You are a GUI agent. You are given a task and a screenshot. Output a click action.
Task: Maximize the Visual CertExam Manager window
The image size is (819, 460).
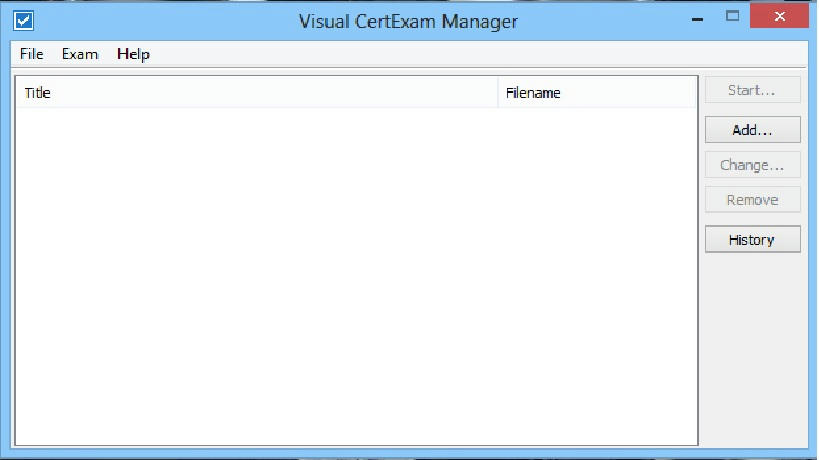tap(732, 16)
